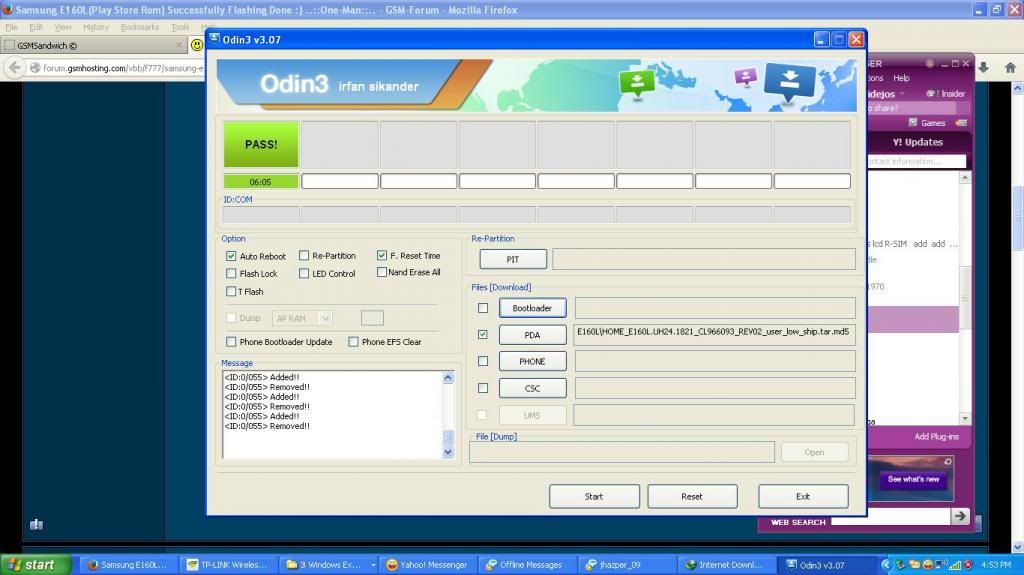
Task: Enable Nand Erase All checkbox
Action: pyautogui.click(x=381, y=272)
